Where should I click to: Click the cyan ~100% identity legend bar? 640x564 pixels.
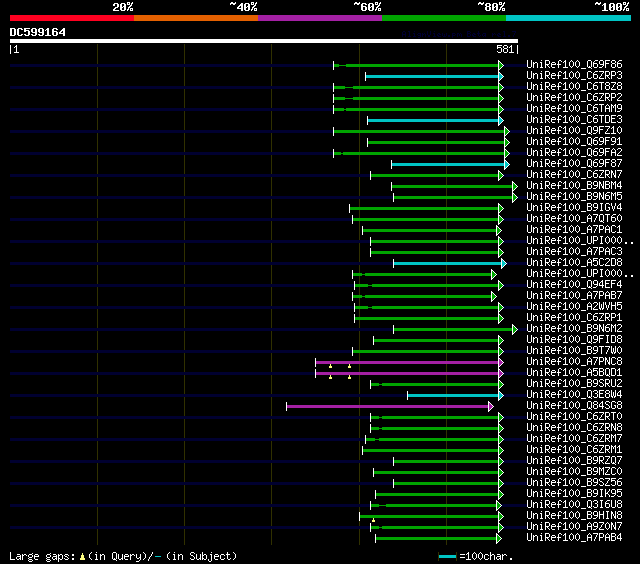click(x=569, y=18)
